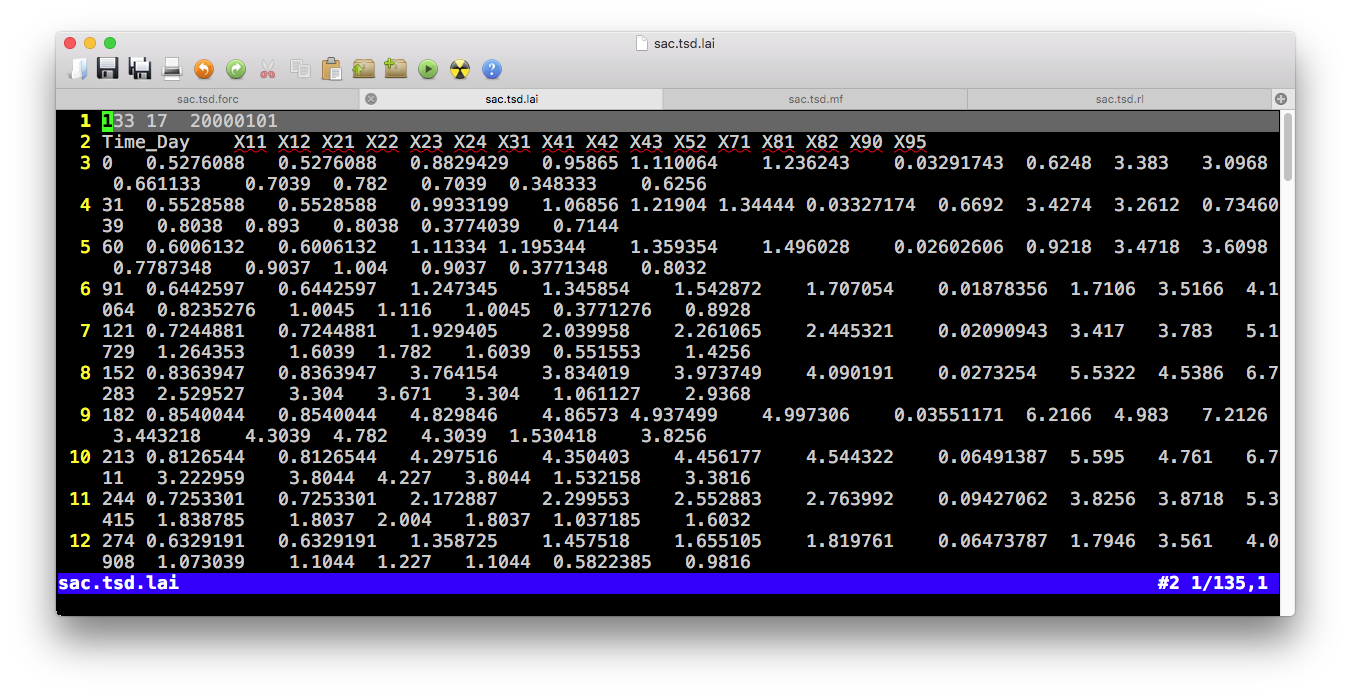The width and height of the screenshot is (1351, 696).
Task: Run script with green play icon
Action: tap(428, 69)
